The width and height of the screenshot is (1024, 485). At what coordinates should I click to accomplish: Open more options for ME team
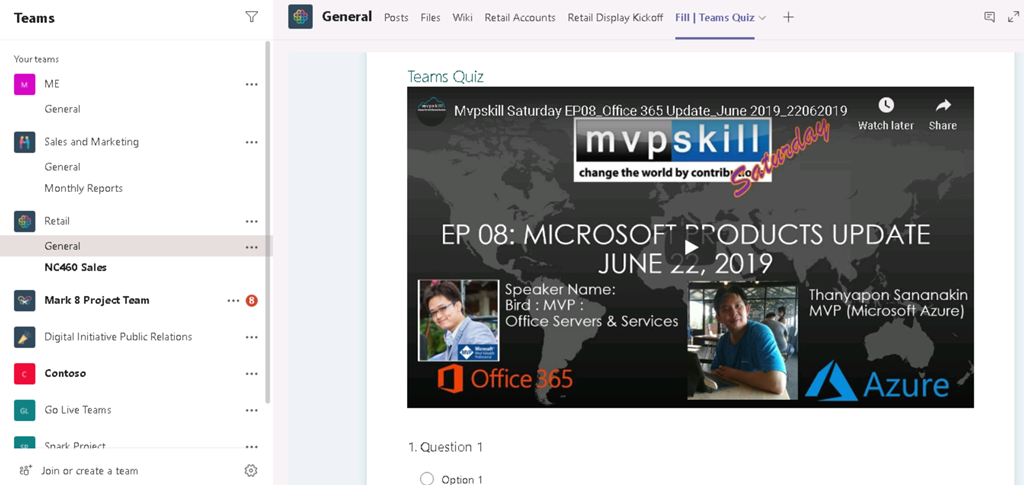click(x=251, y=84)
